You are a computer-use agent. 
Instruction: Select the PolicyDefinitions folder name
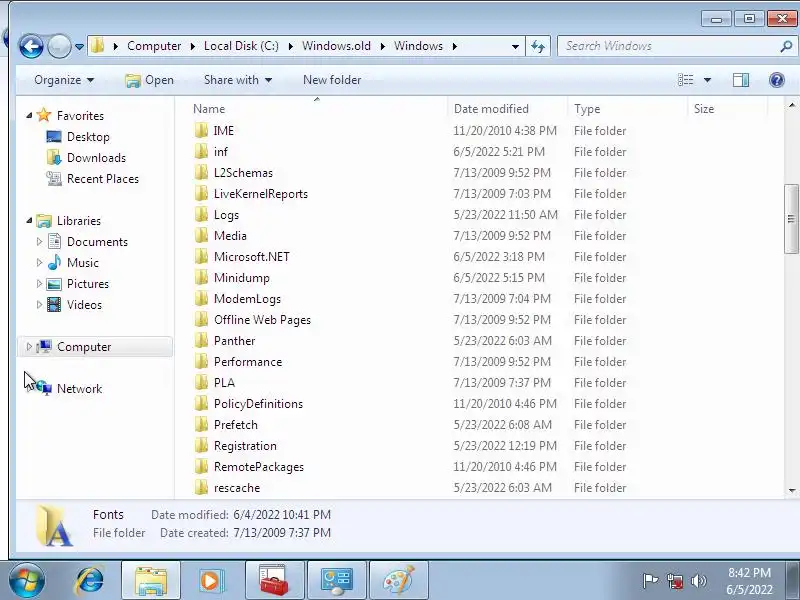pos(258,404)
